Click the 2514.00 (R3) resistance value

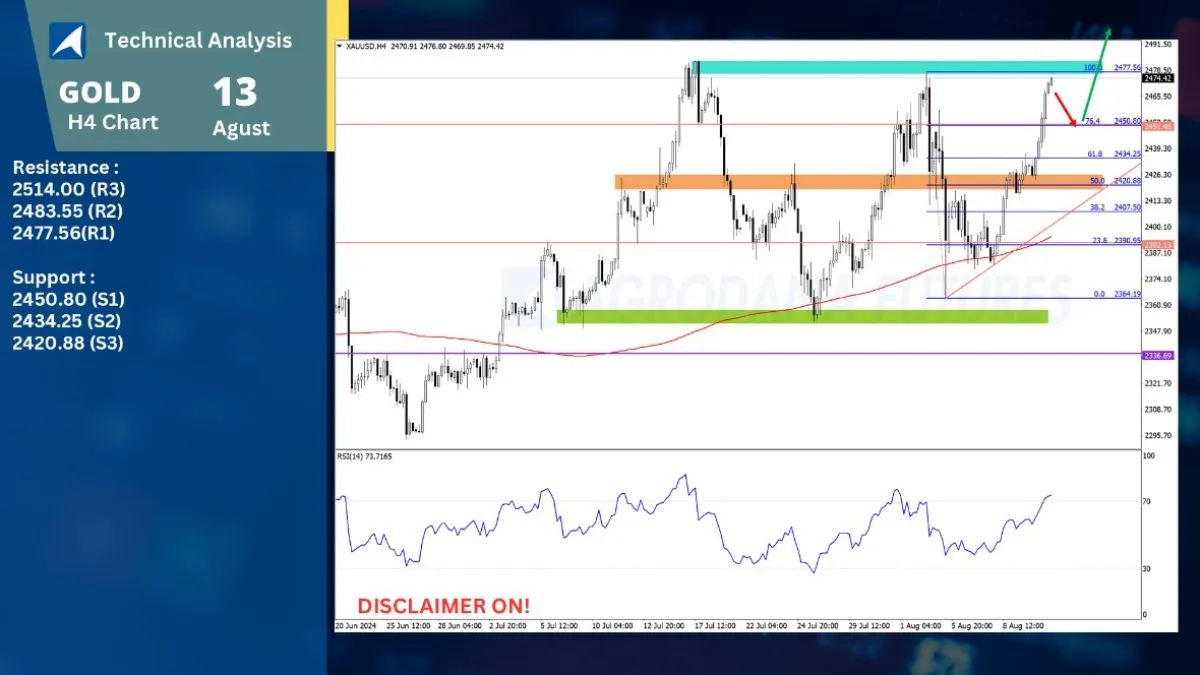69,189
